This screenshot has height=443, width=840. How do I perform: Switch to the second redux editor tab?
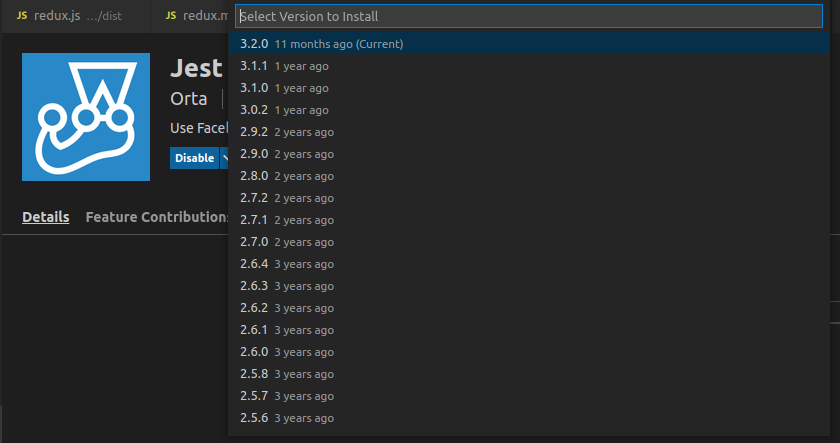click(x=190, y=16)
